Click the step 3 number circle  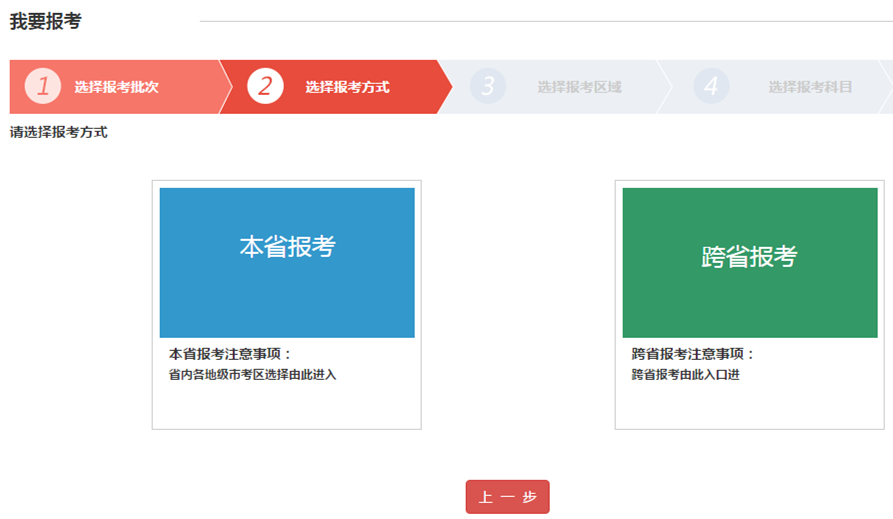pyautogui.click(x=488, y=87)
